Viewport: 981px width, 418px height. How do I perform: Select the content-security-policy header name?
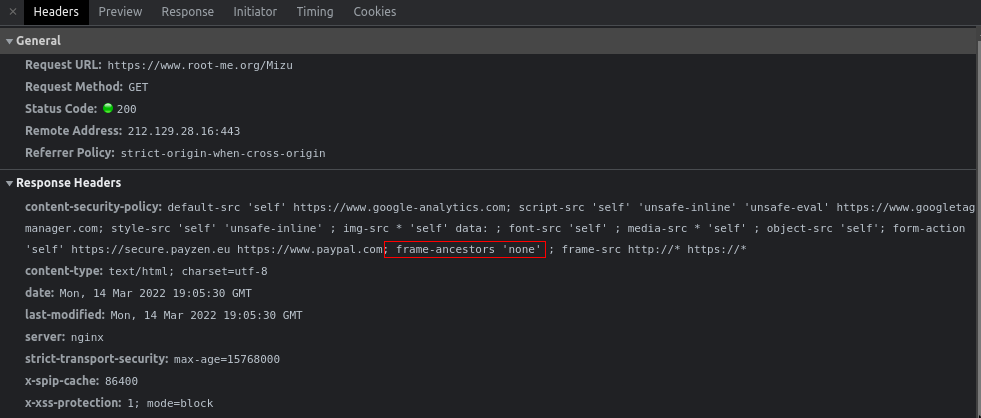pyautogui.click(x=94, y=206)
